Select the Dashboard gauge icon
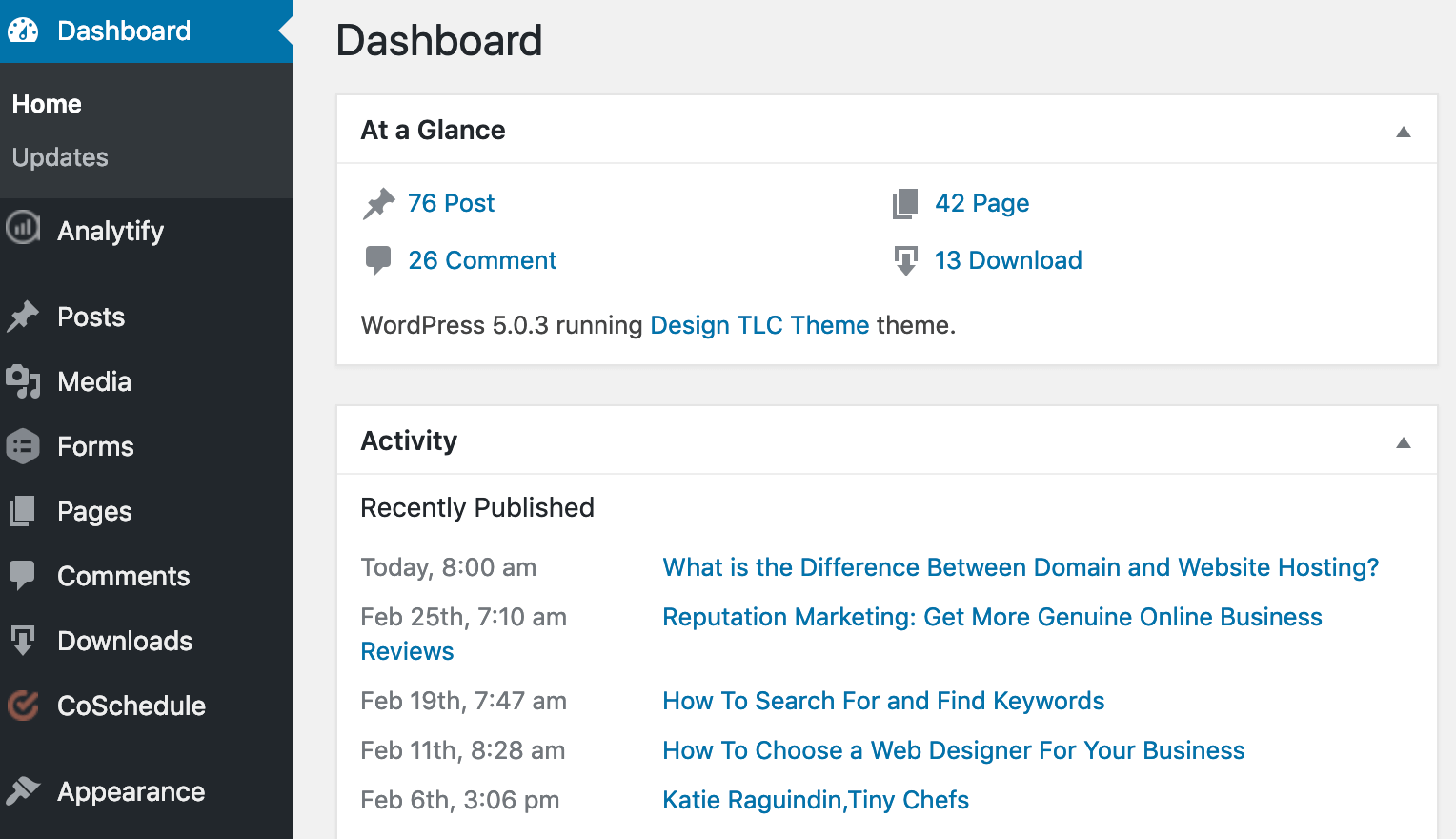 [24, 30]
